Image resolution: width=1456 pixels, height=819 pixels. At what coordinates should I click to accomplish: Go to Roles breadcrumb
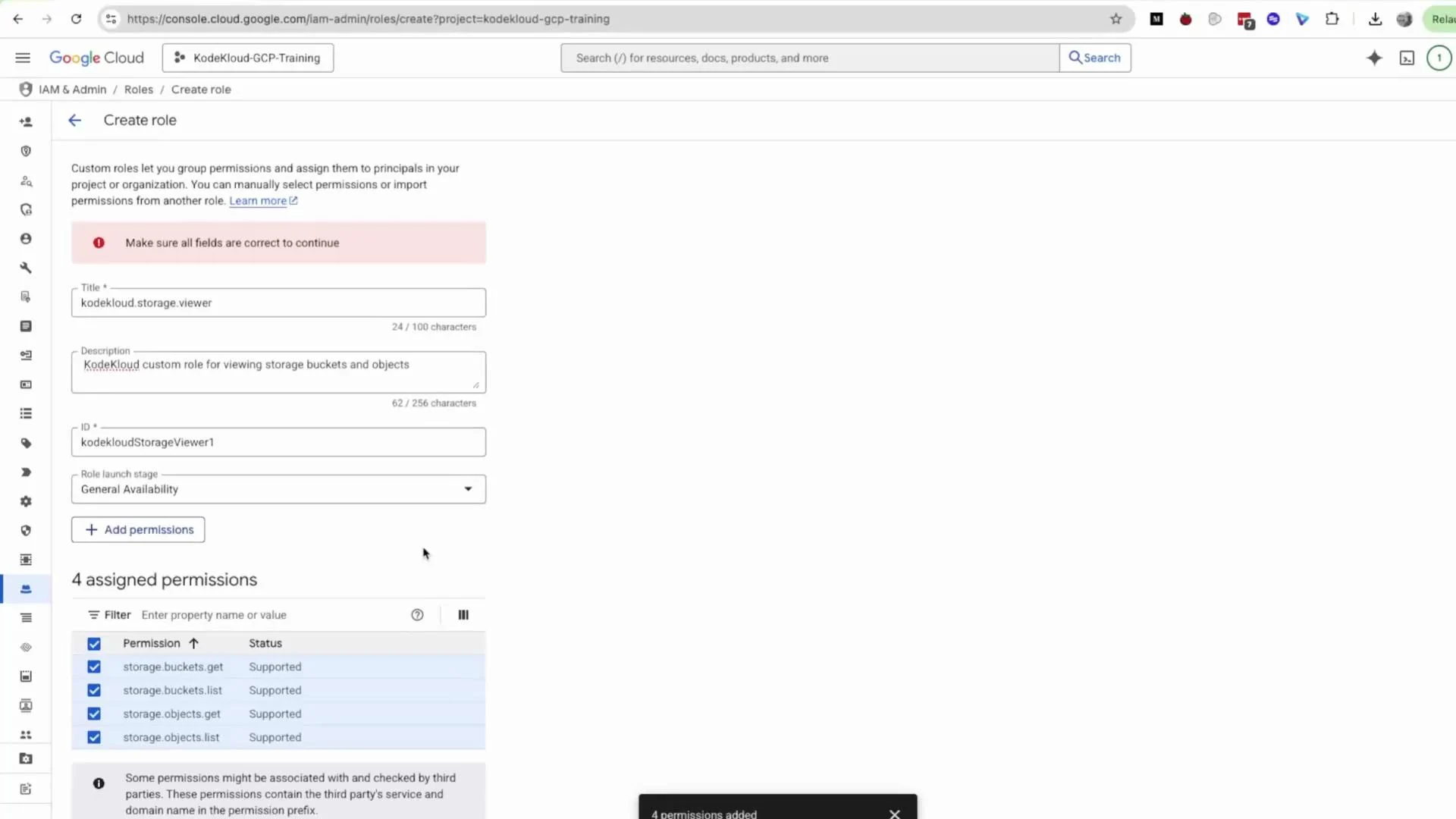[x=139, y=89]
